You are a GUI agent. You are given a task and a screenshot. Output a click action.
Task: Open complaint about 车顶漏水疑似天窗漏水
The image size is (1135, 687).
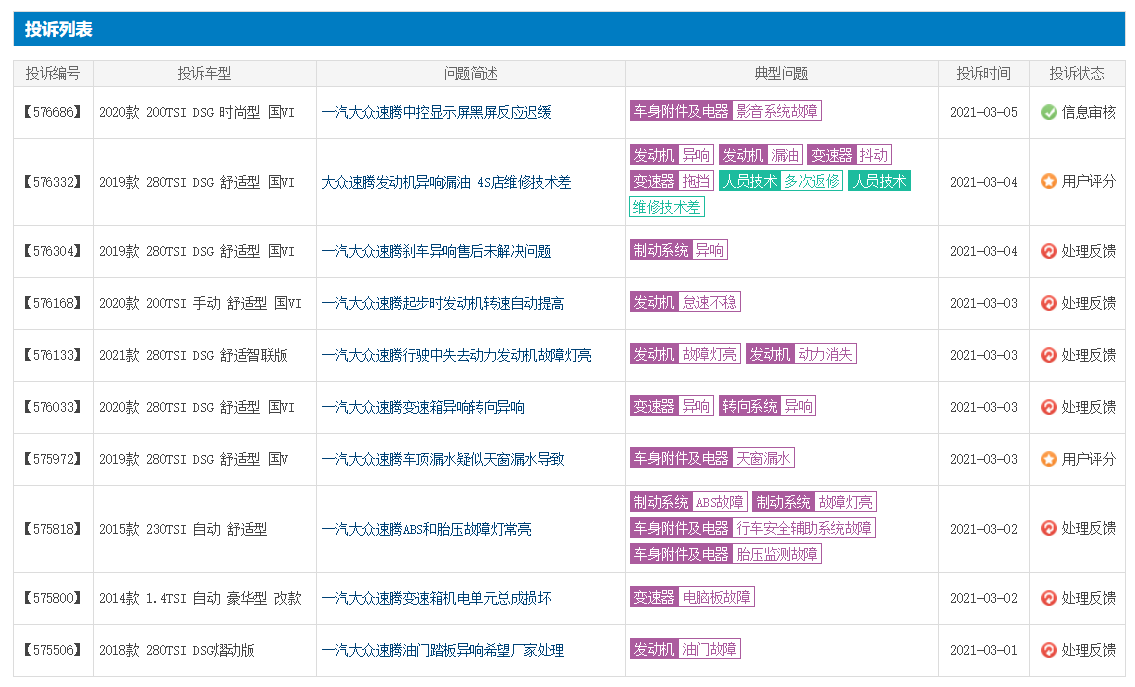click(x=442, y=459)
